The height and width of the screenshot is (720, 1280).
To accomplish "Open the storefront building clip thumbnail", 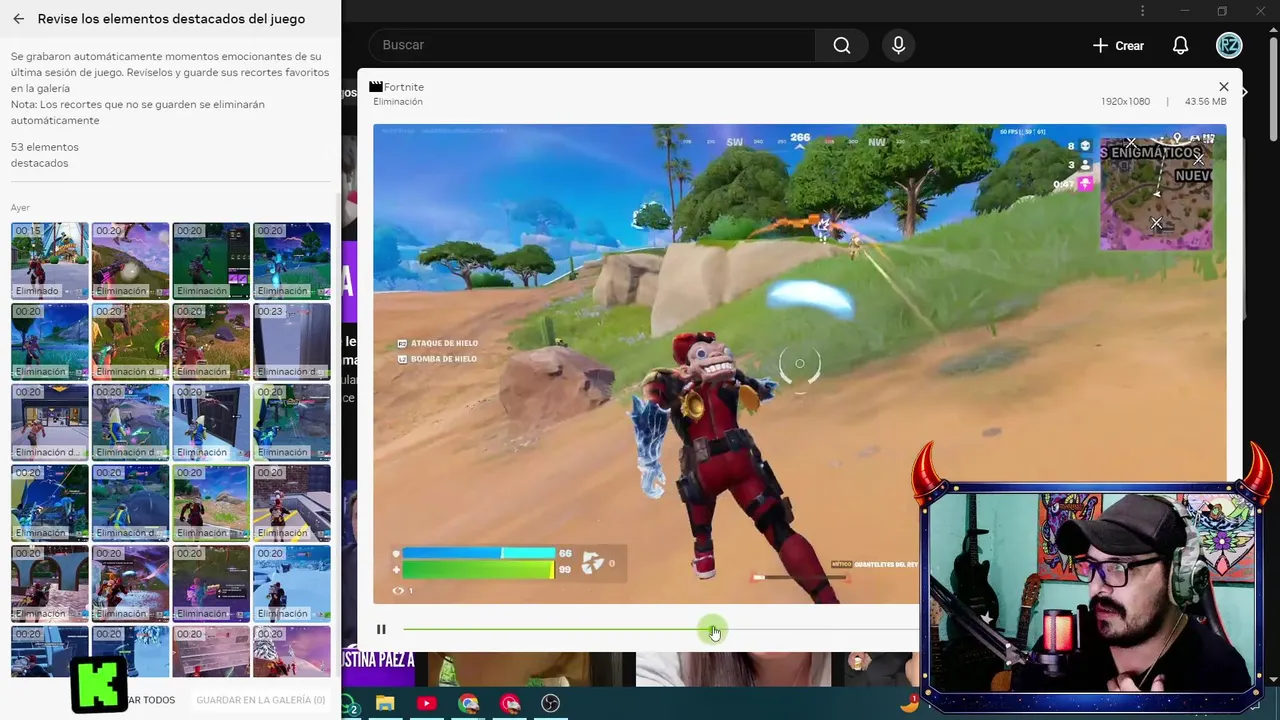I will tap(50, 422).
